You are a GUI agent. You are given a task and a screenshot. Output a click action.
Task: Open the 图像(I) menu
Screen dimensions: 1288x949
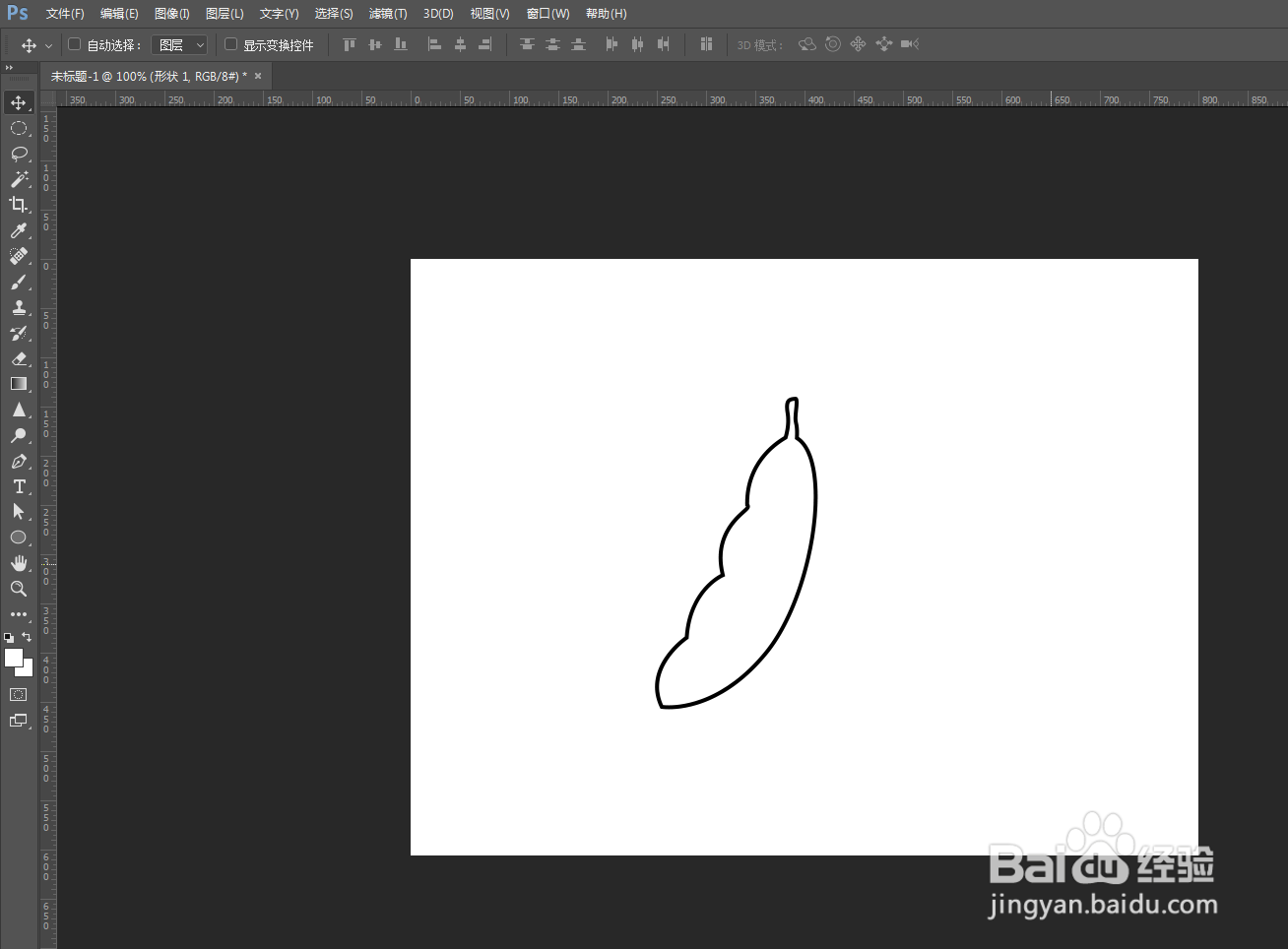pos(172,14)
